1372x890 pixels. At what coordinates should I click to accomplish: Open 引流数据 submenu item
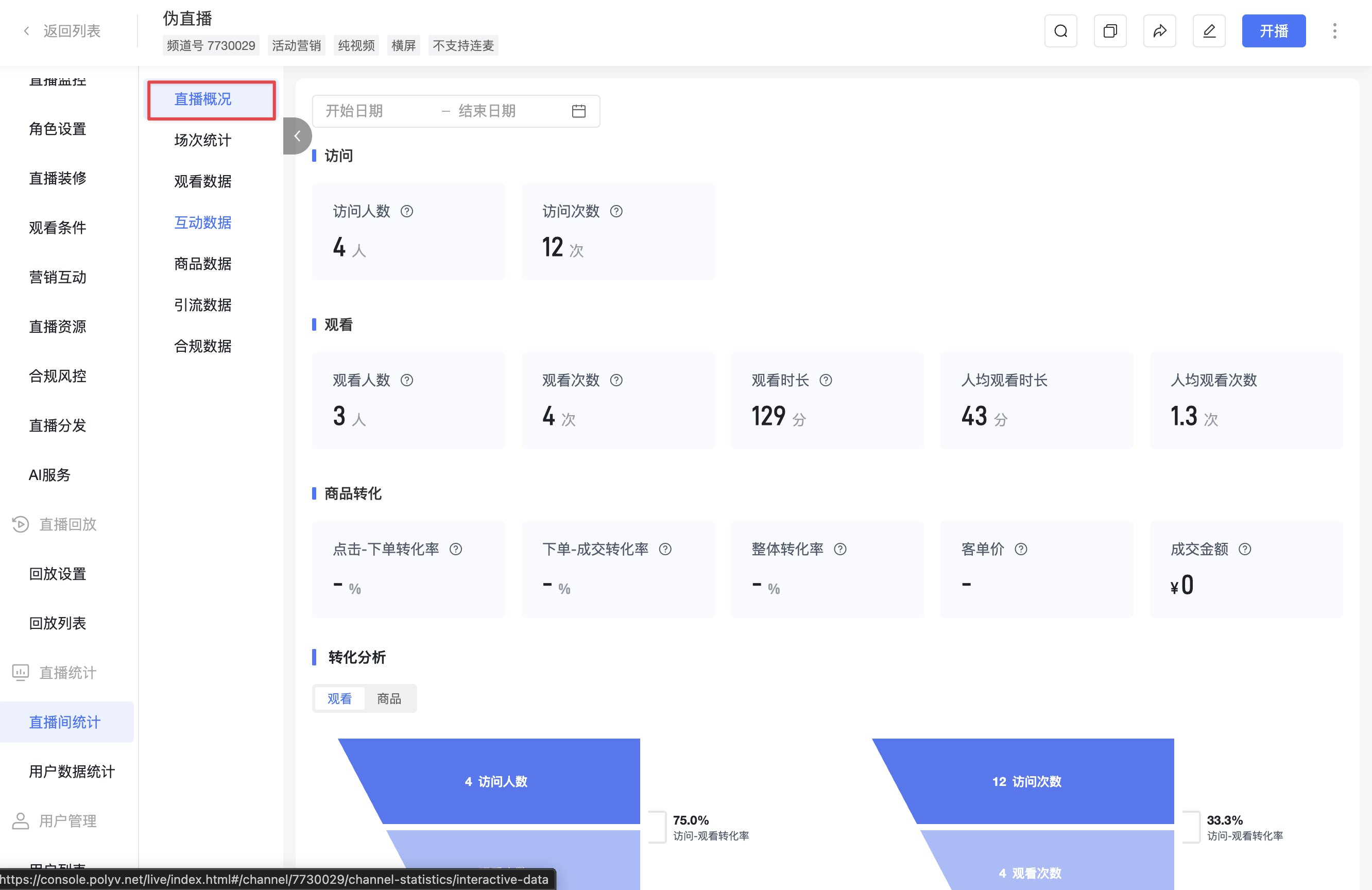(203, 305)
